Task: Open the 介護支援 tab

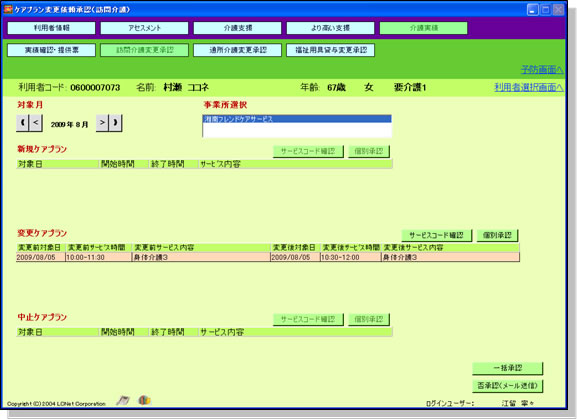Action: (237, 28)
